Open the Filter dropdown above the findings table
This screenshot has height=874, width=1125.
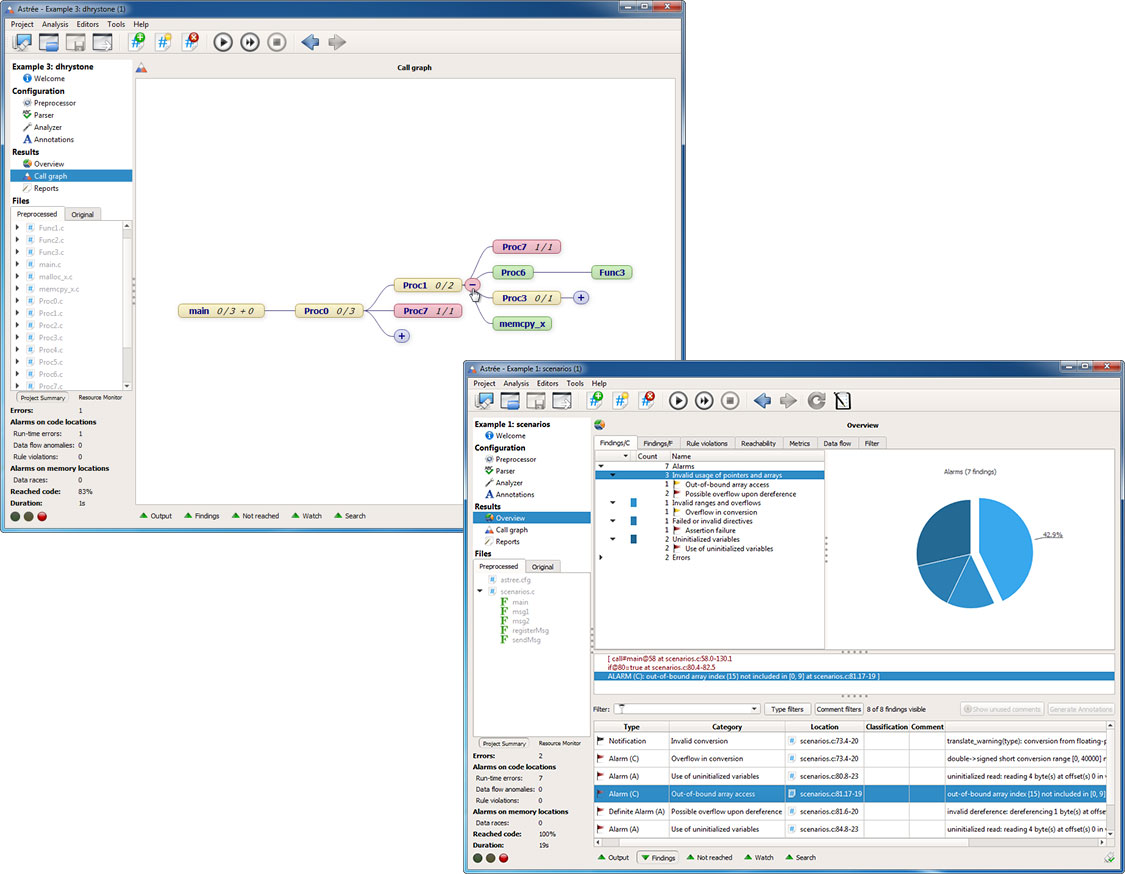(x=754, y=708)
